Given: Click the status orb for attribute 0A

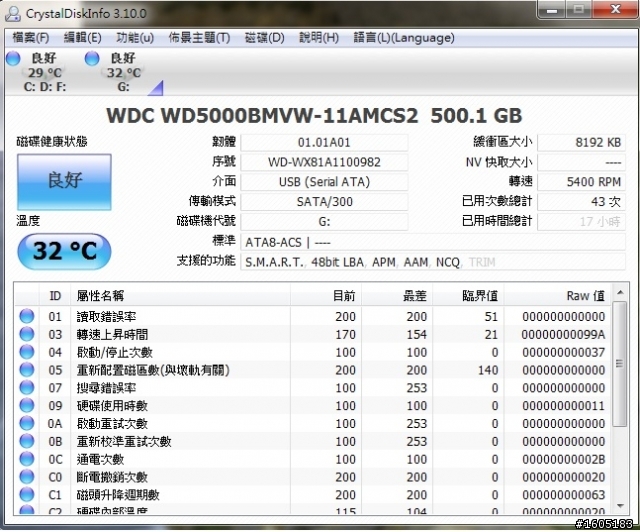Looking at the screenshot, I should click(x=27, y=423).
